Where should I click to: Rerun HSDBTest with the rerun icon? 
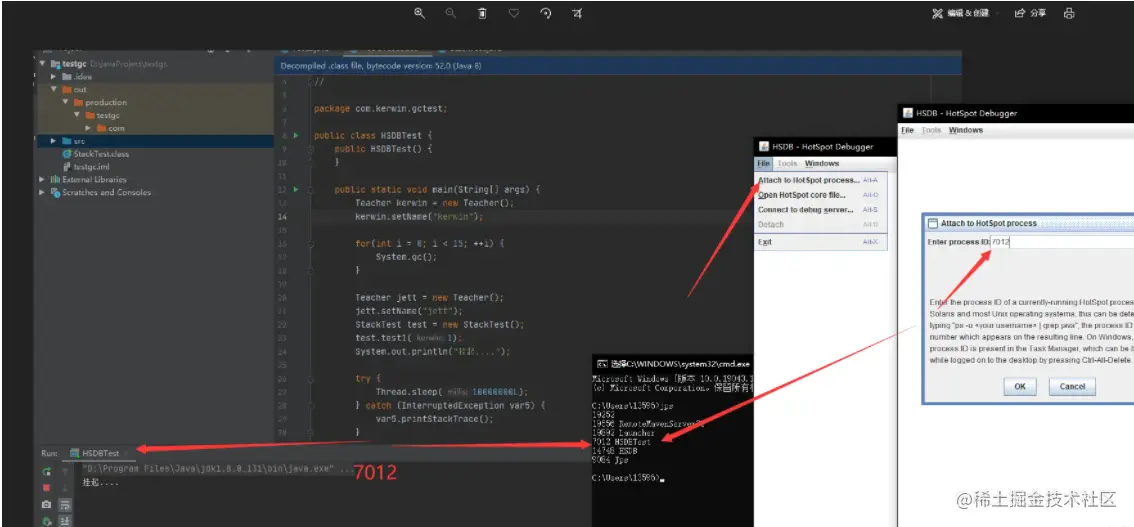click(46, 471)
